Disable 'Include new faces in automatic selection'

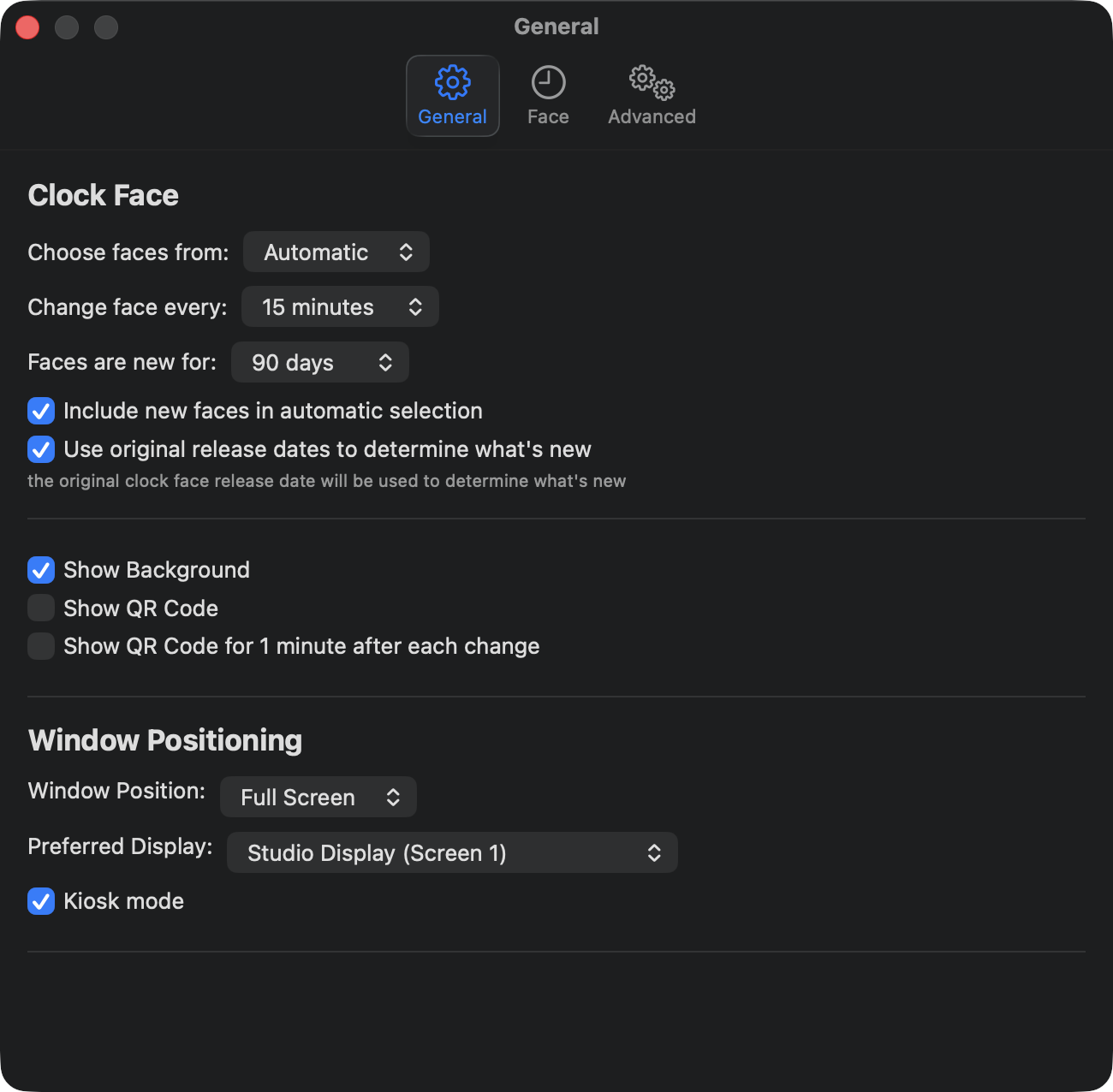point(40,411)
